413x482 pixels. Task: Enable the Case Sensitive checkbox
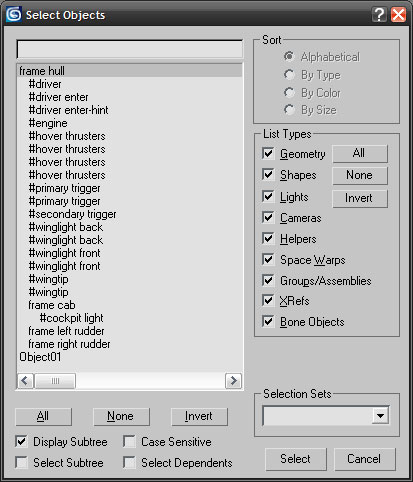pos(129,442)
